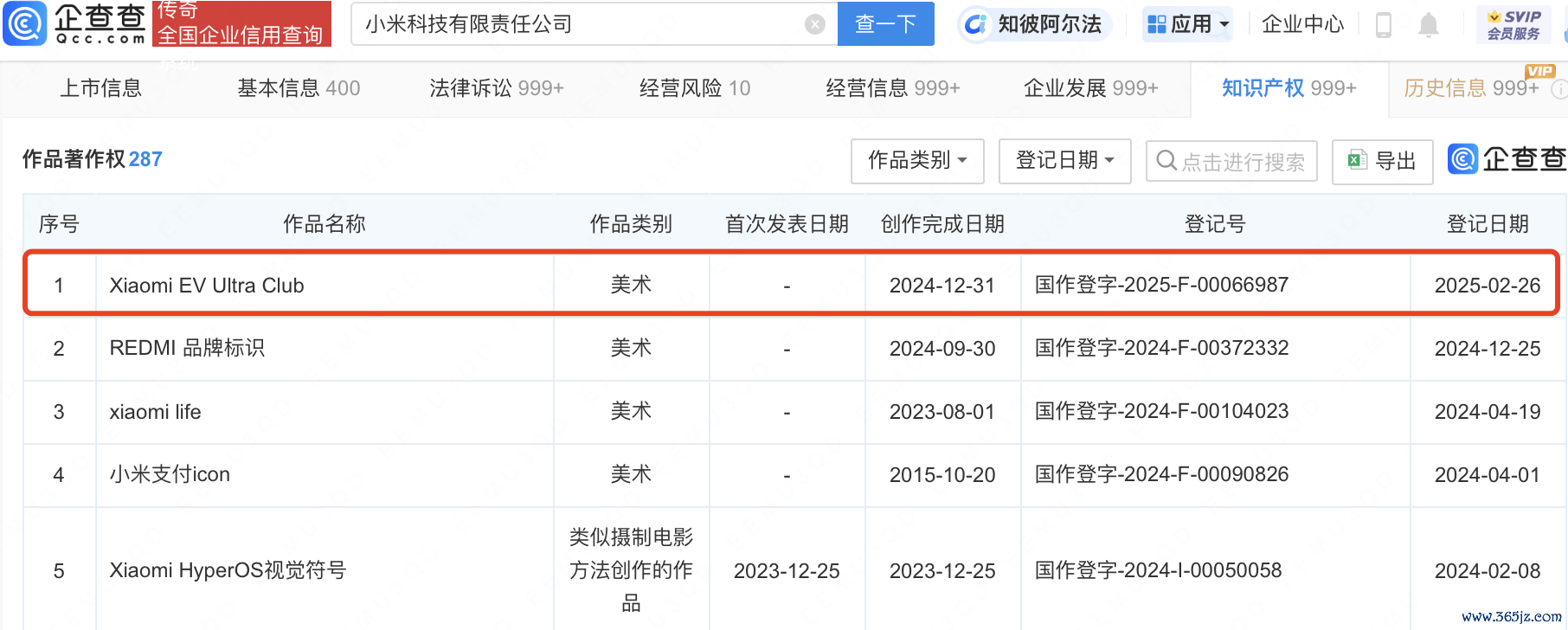
Task: Open 登记日期 filter dropdown
Action: click(x=1064, y=161)
